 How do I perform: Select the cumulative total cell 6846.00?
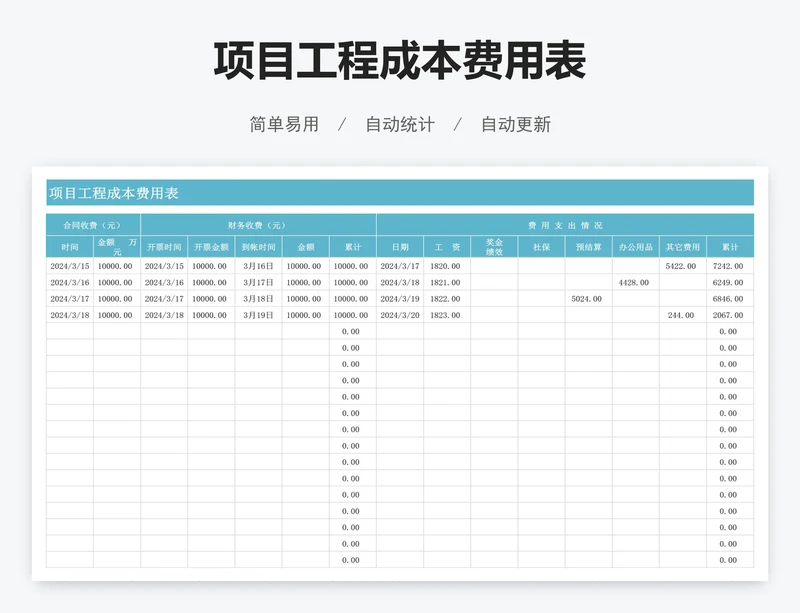point(730,299)
